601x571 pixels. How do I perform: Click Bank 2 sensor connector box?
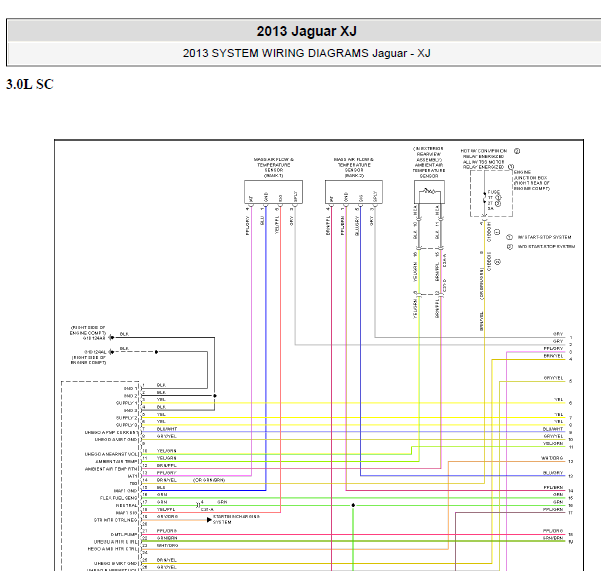(354, 192)
